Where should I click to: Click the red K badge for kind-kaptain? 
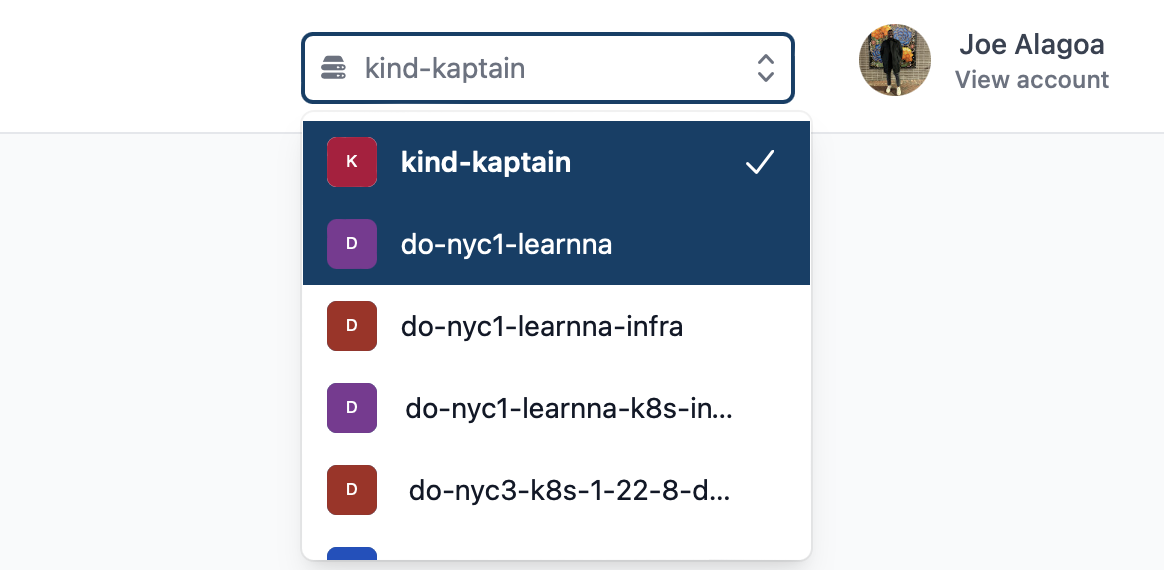click(x=352, y=162)
